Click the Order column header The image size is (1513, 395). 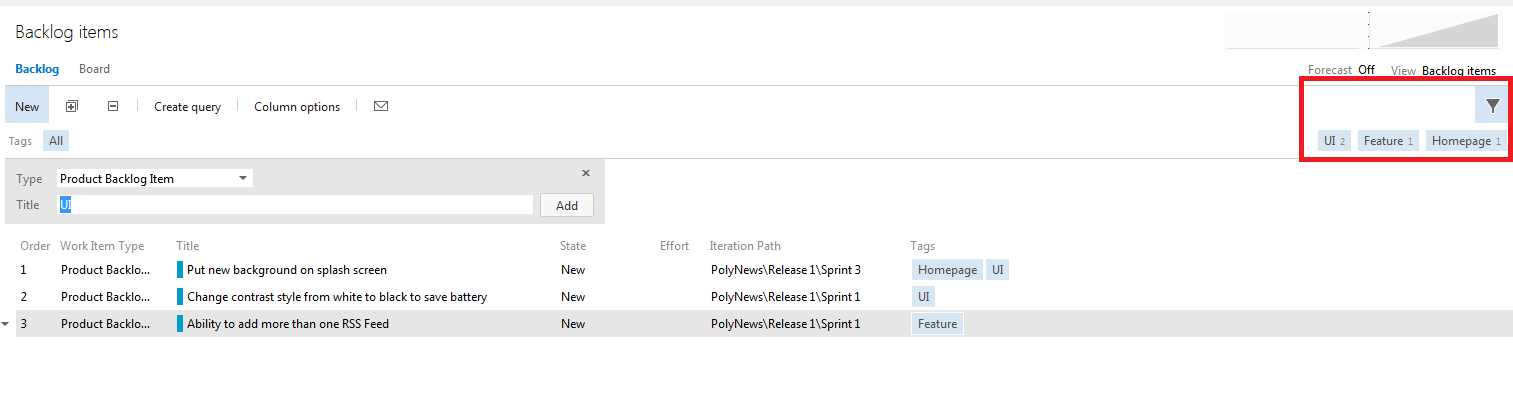point(35,246)
